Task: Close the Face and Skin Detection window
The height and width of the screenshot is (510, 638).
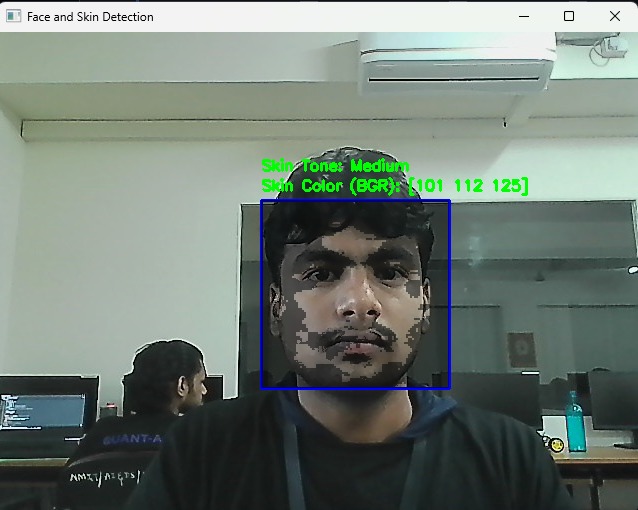Action: coord(615,16)
